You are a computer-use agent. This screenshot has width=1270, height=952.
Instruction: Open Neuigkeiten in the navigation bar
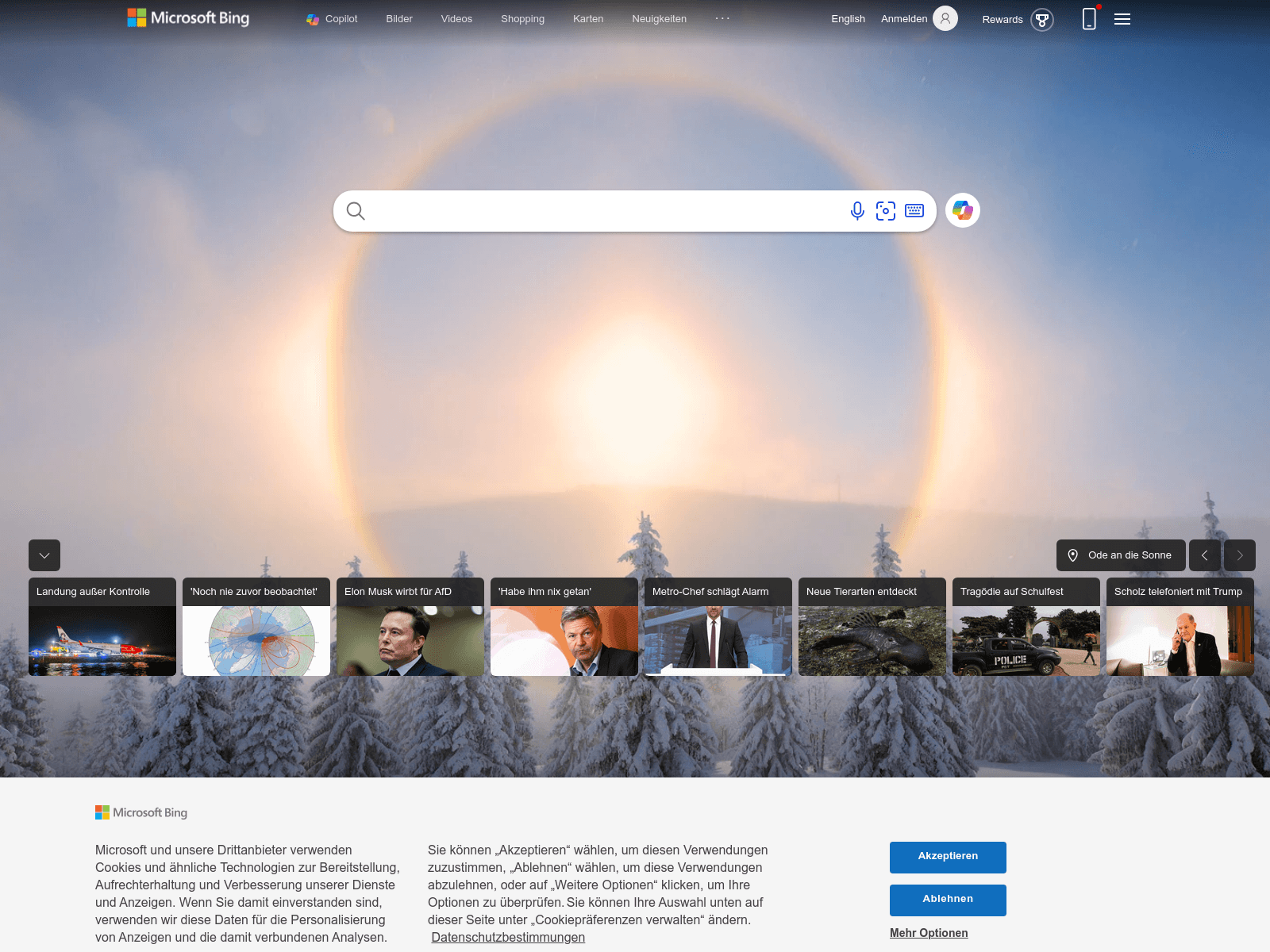pos(659,19)
